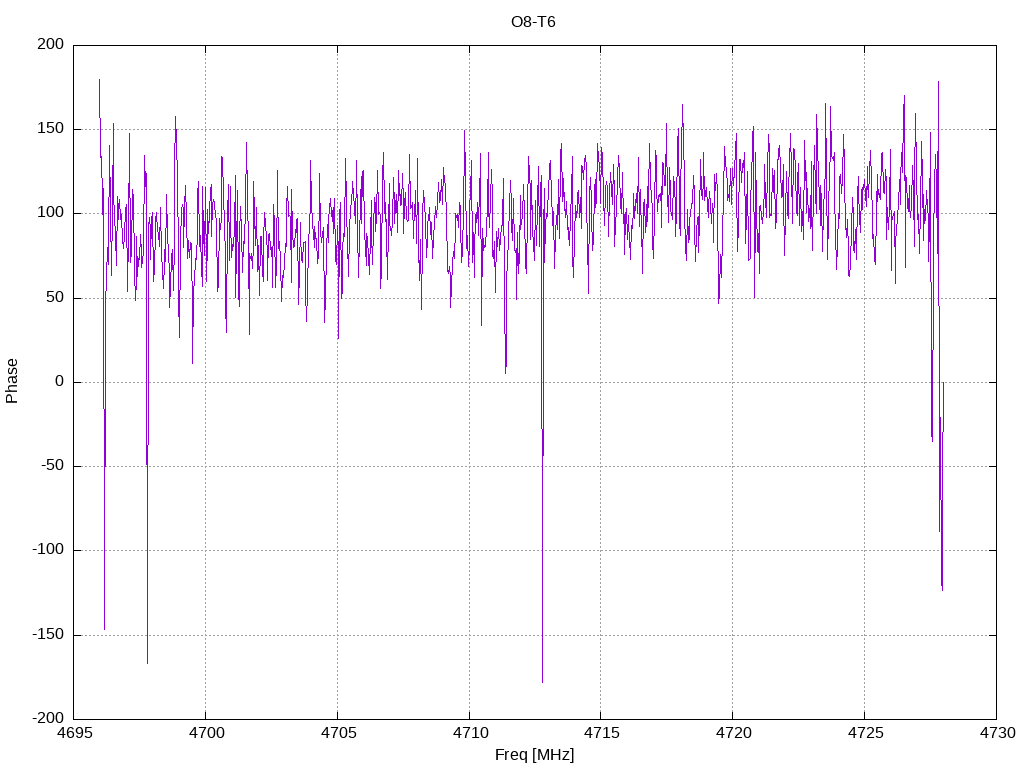Click the x-axis tick label 4715
1024x768 pixels.
click(601, 733)
